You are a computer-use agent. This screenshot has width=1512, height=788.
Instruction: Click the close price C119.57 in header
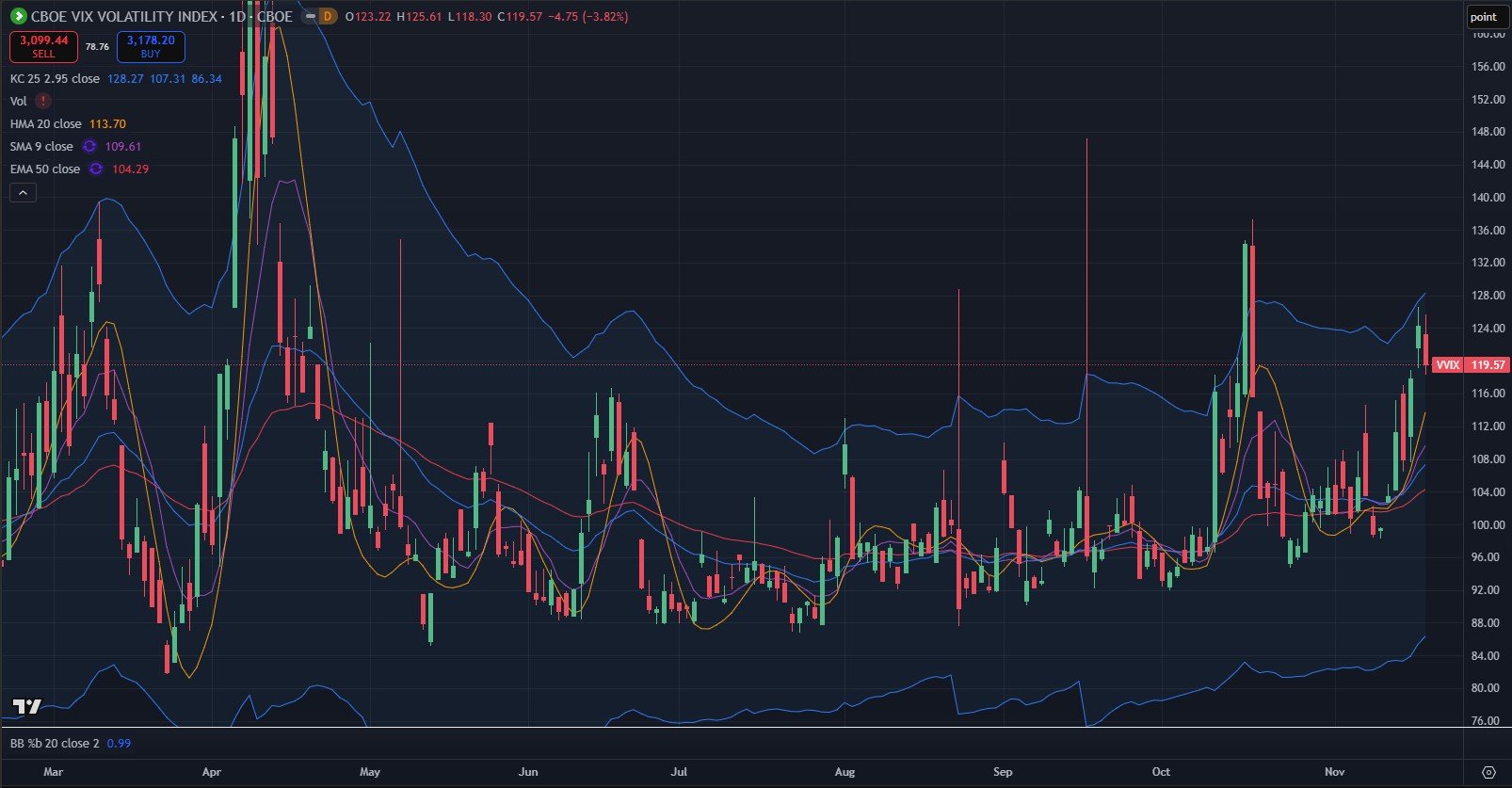(x=520, y=16)
